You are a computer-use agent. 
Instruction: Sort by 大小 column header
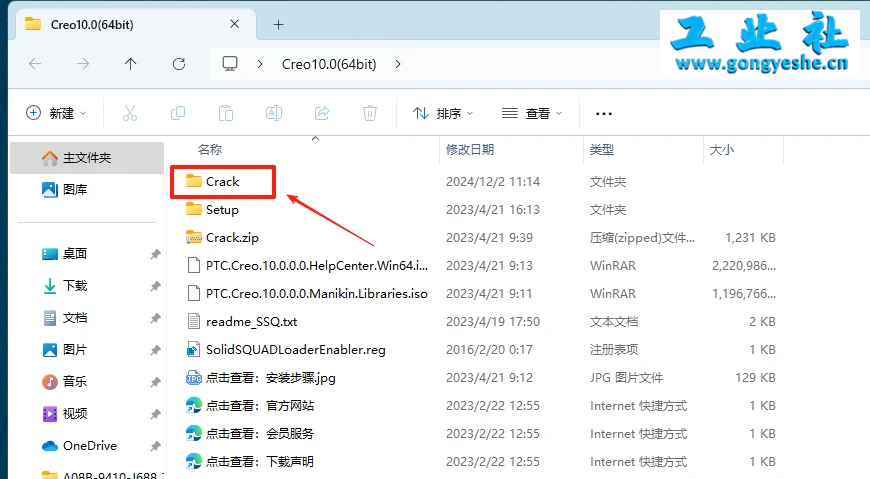coord(722,149)
